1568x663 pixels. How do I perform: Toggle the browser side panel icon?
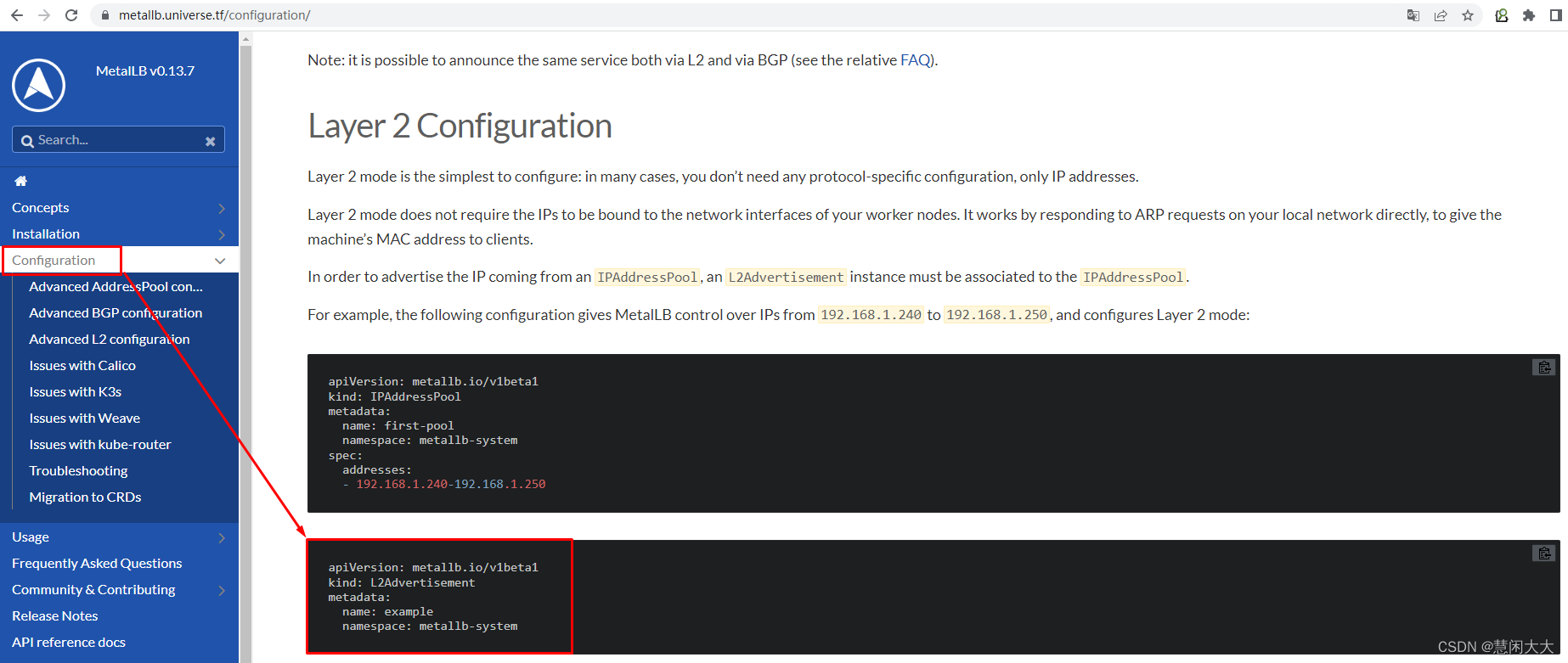point(1556,15)
